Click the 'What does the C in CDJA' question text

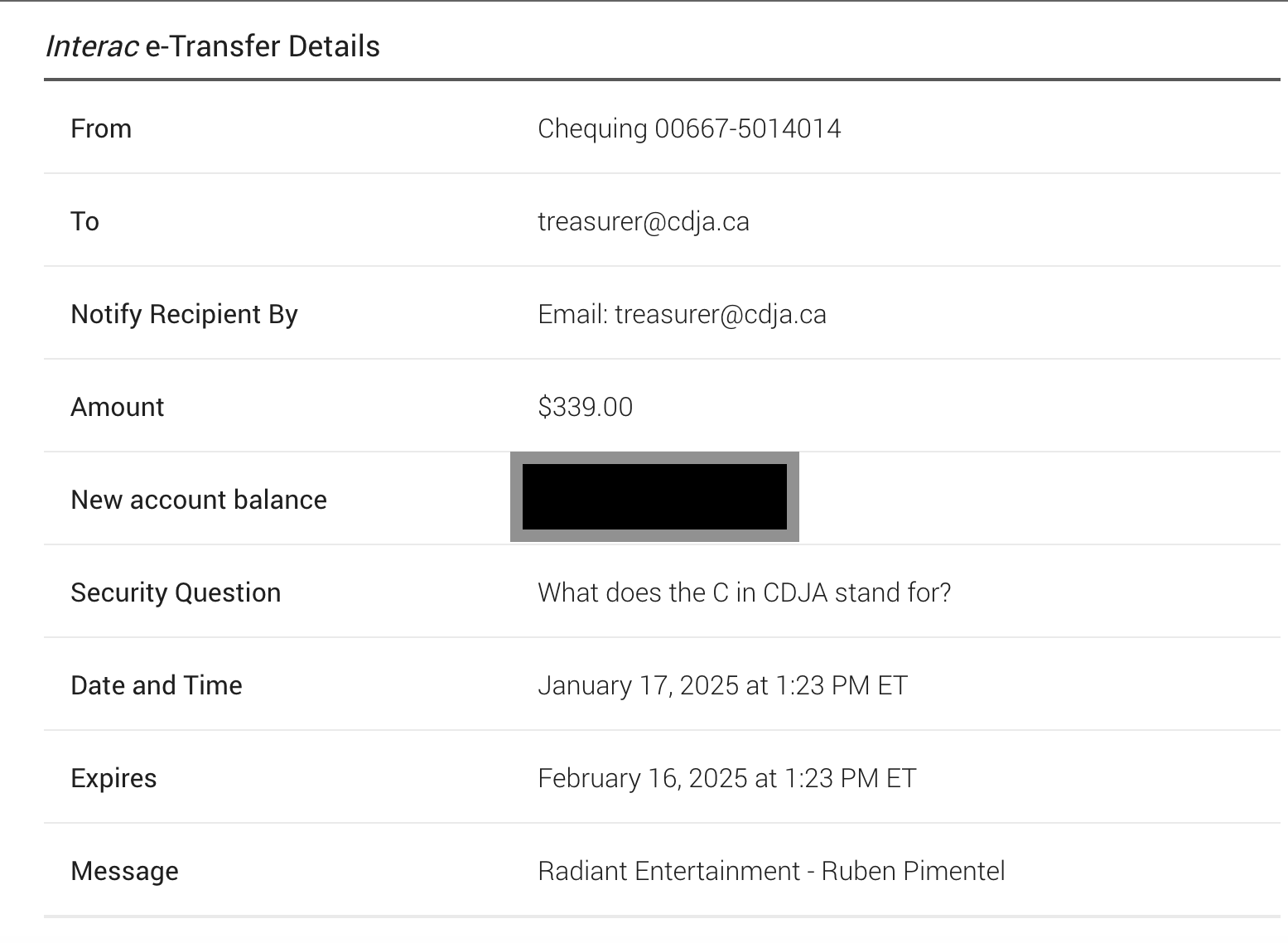745,592
